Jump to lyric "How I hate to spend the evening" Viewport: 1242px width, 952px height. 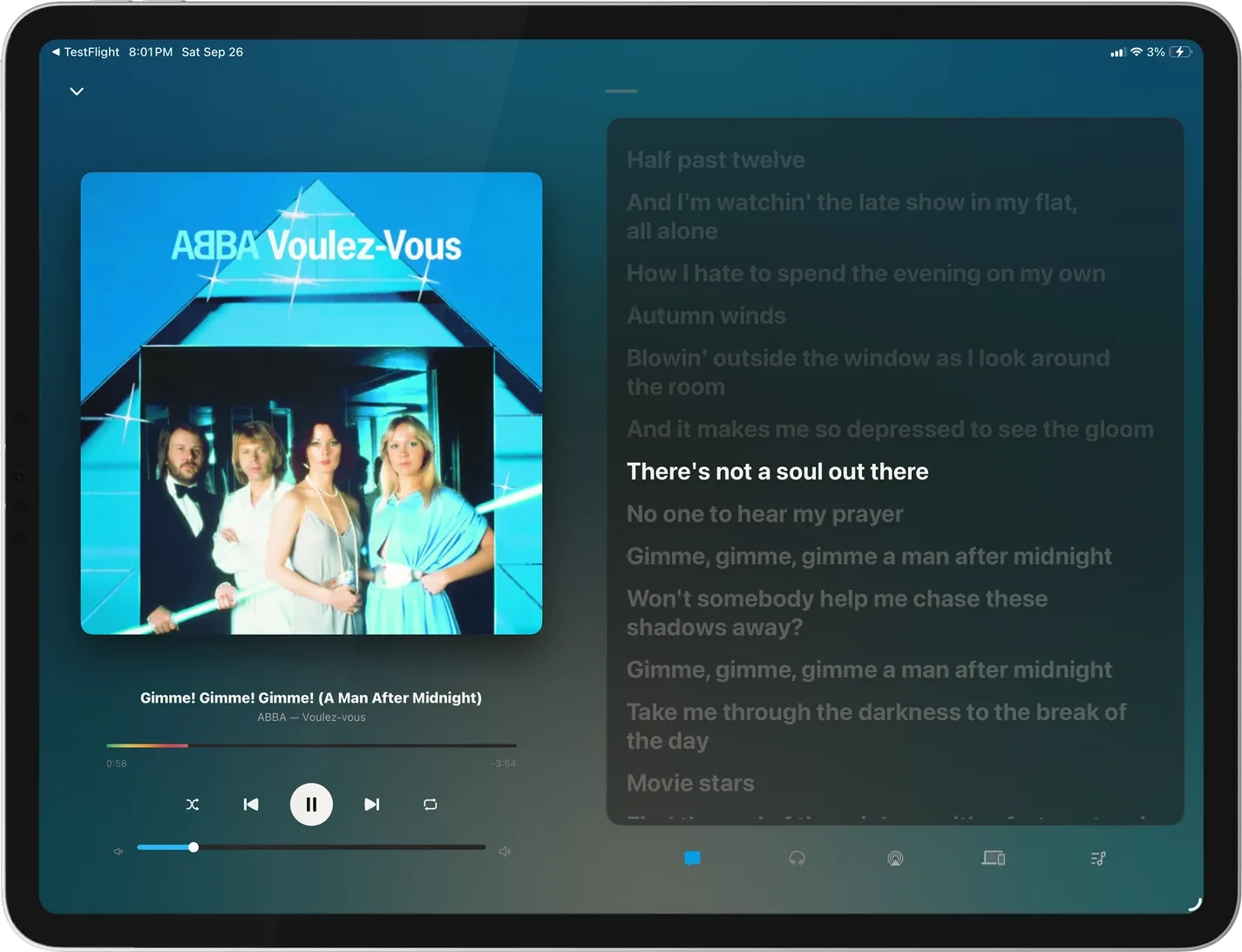(865, 274)
